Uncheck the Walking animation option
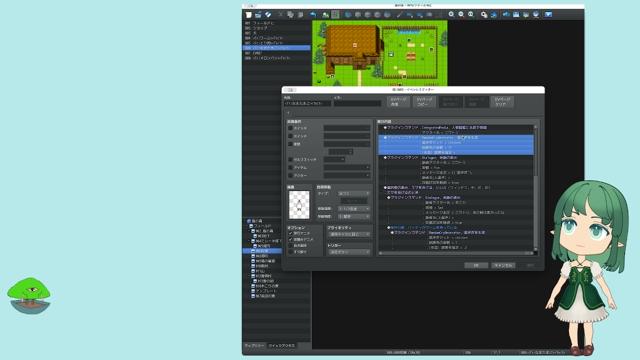Viewport: 640px width, 360px height. tap(290, 233)
